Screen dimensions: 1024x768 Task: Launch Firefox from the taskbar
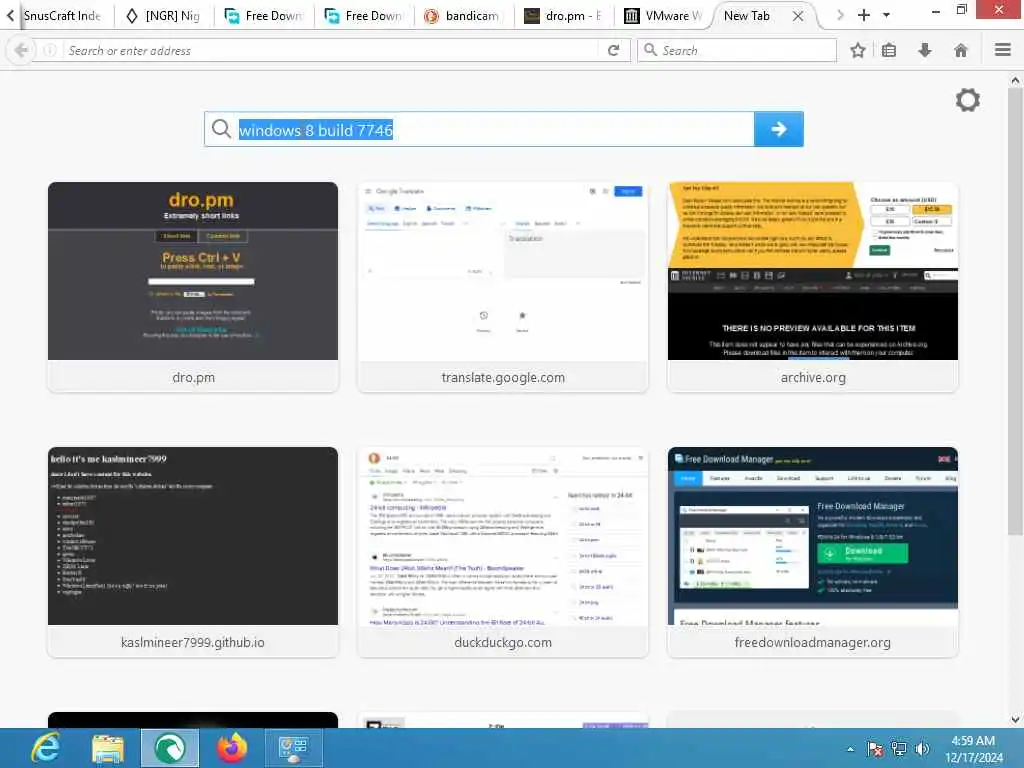coord(232,748)
